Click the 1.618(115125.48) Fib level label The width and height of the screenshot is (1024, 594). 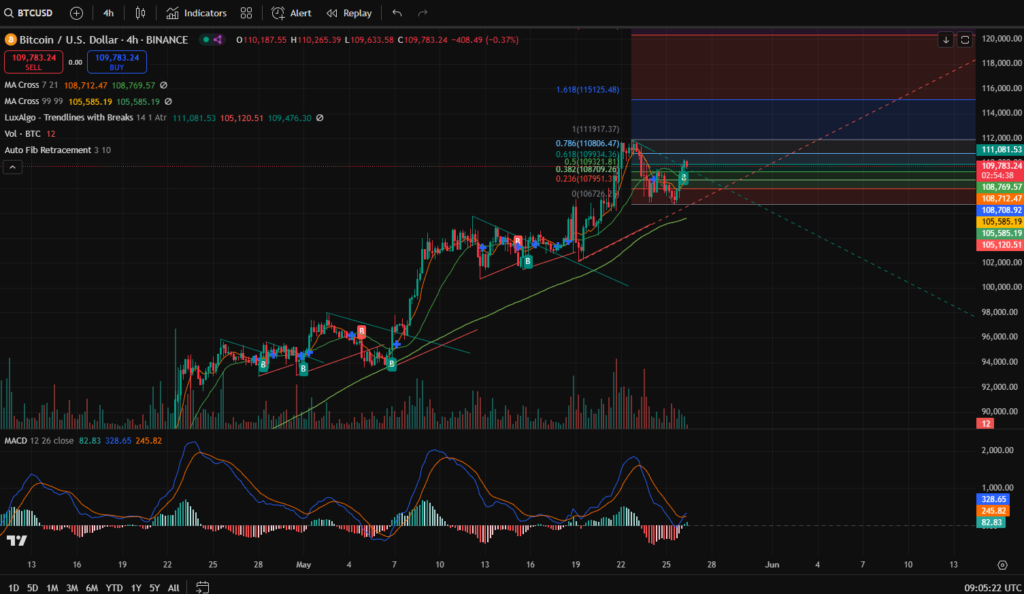[x=588, y=89]
